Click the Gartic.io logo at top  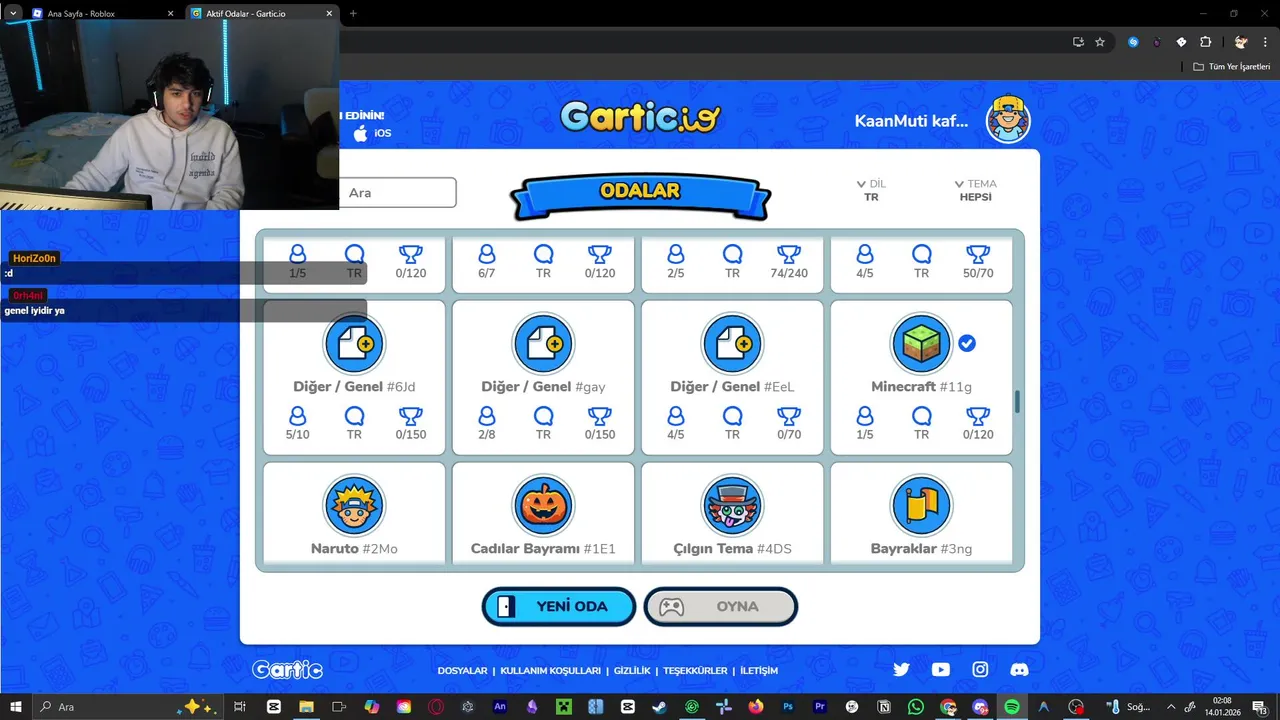coord(640,117)
